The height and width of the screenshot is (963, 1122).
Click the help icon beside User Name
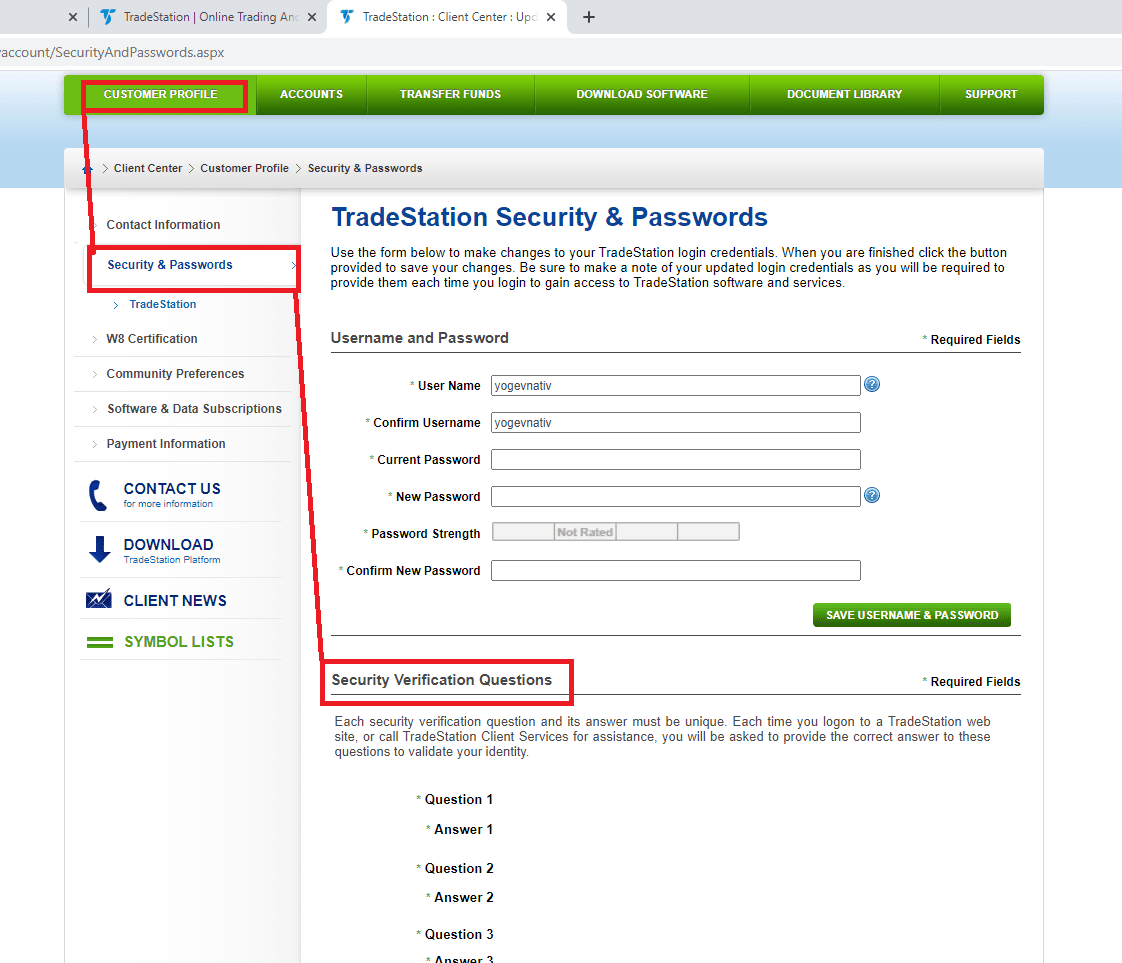click(872, 385)
